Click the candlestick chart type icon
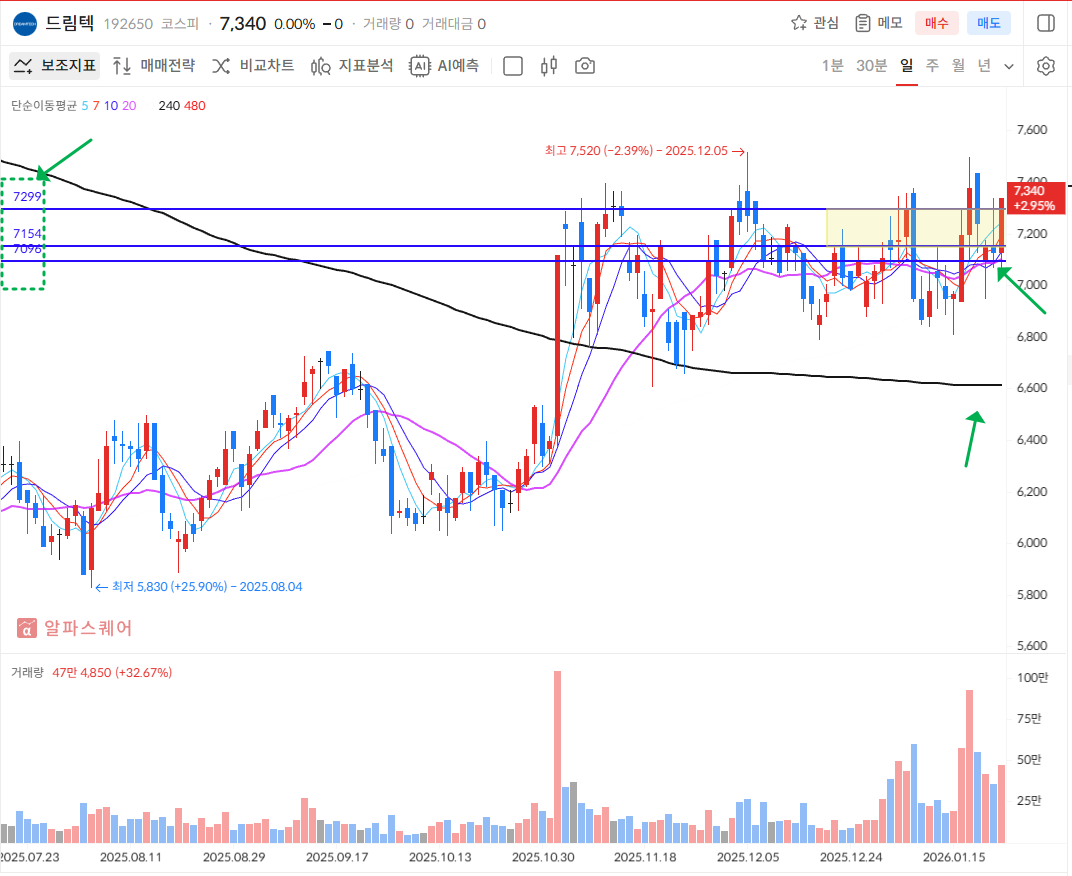Screen dimensions: 1072x876 (548, 66)
